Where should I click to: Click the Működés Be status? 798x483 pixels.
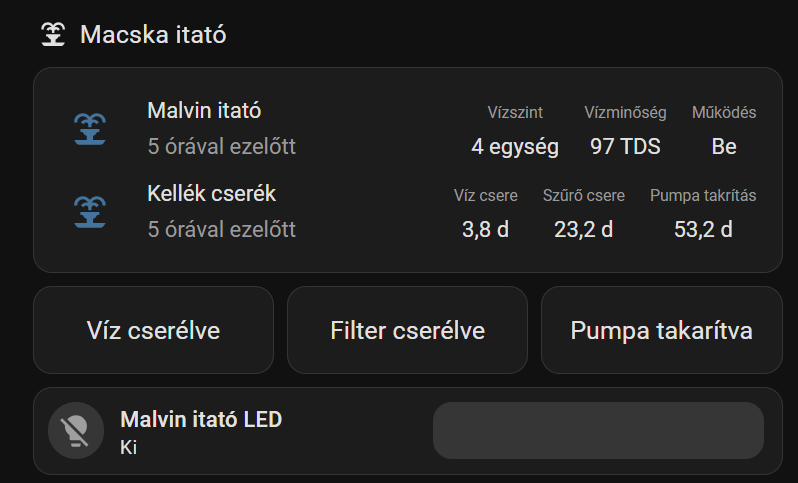click(724, 146)
